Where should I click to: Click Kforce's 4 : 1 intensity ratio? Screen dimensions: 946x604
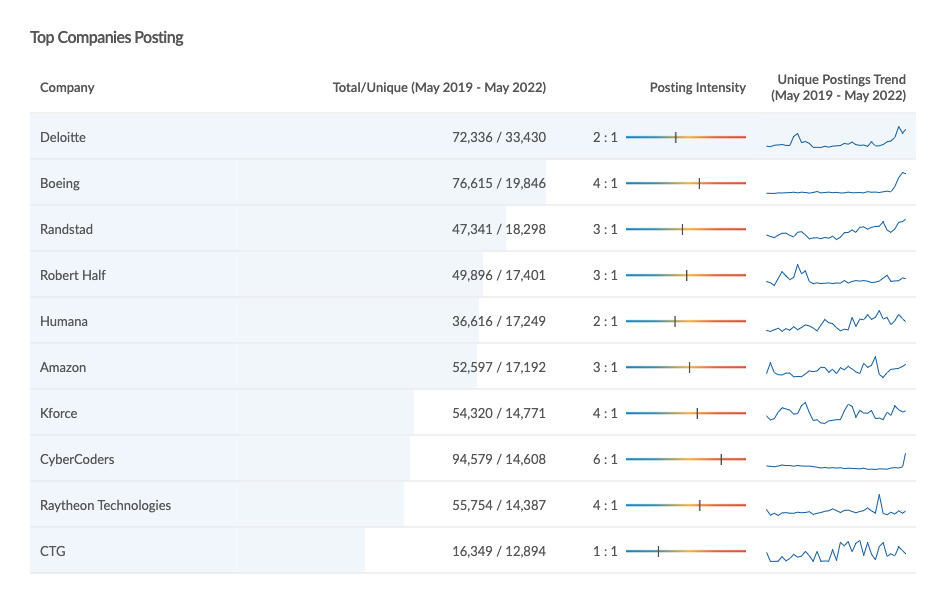point(605,413)
